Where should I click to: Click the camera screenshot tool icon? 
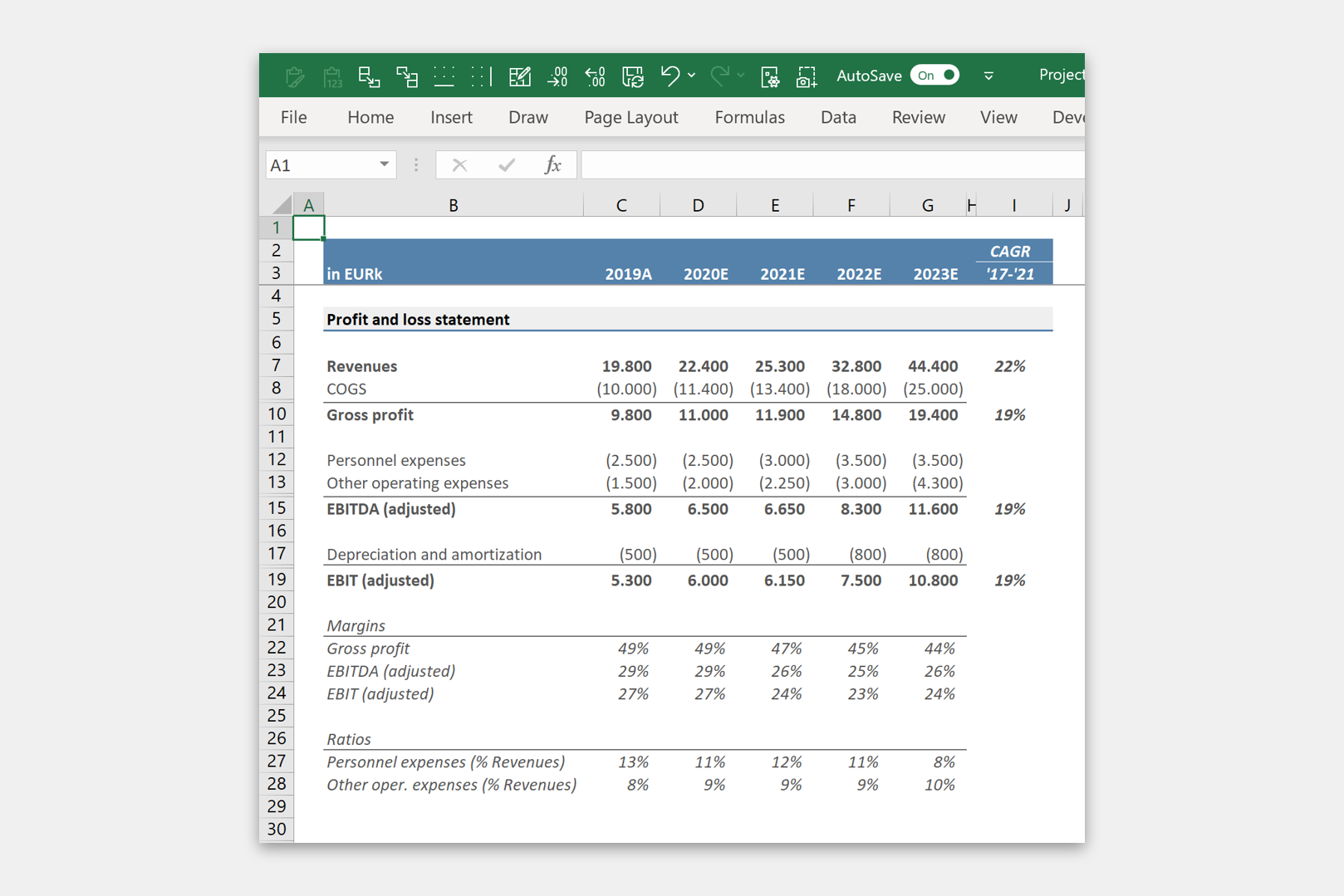pos(807,76)
